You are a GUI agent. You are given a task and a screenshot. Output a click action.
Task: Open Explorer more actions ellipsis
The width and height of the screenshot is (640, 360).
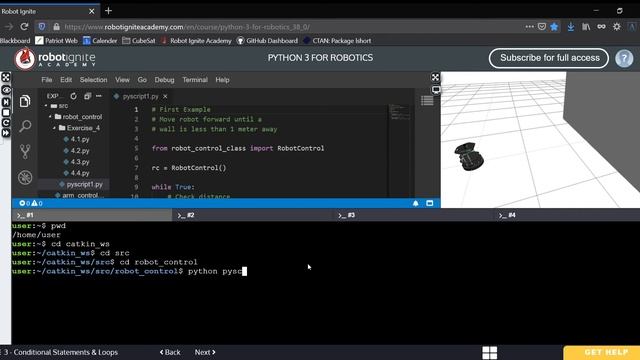[99, 96]
